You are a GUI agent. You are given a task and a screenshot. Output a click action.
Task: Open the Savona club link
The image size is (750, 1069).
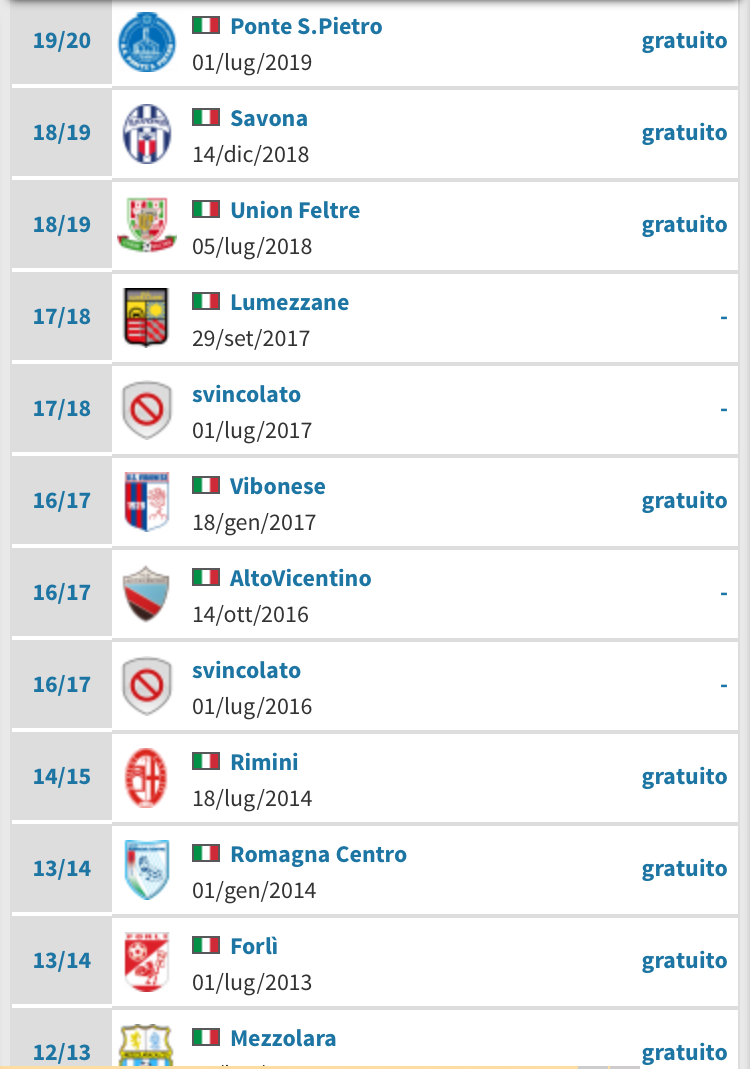pos(269,118)
